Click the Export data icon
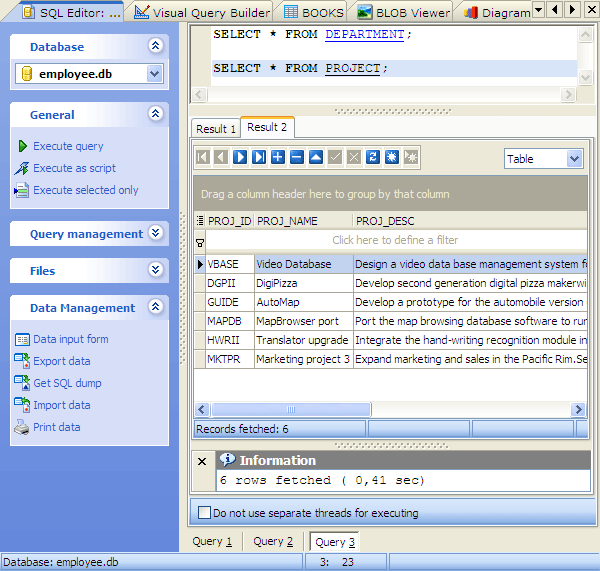 pos(22,361)
